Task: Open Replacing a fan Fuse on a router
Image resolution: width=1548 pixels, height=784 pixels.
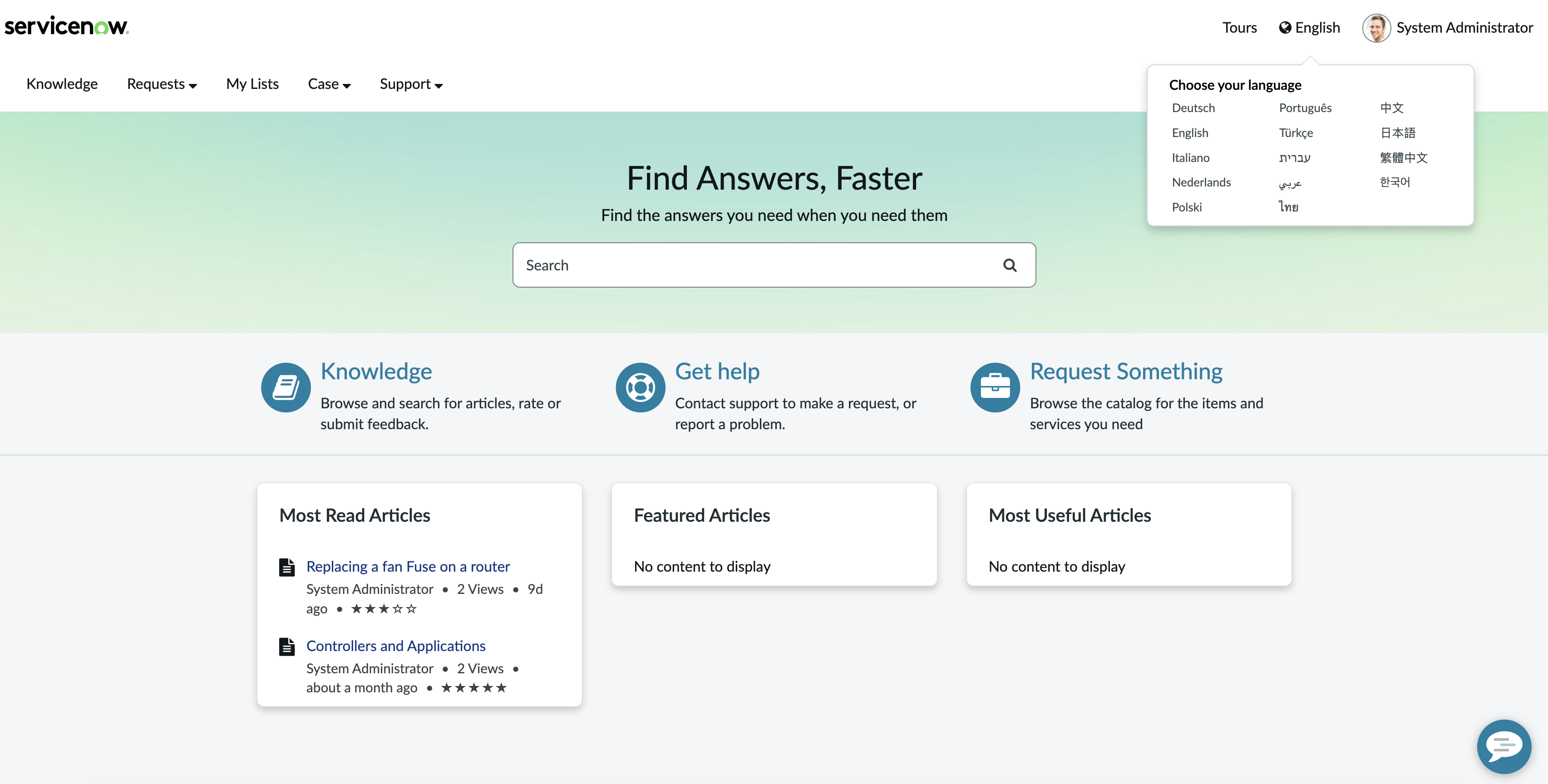Action: 408,567
